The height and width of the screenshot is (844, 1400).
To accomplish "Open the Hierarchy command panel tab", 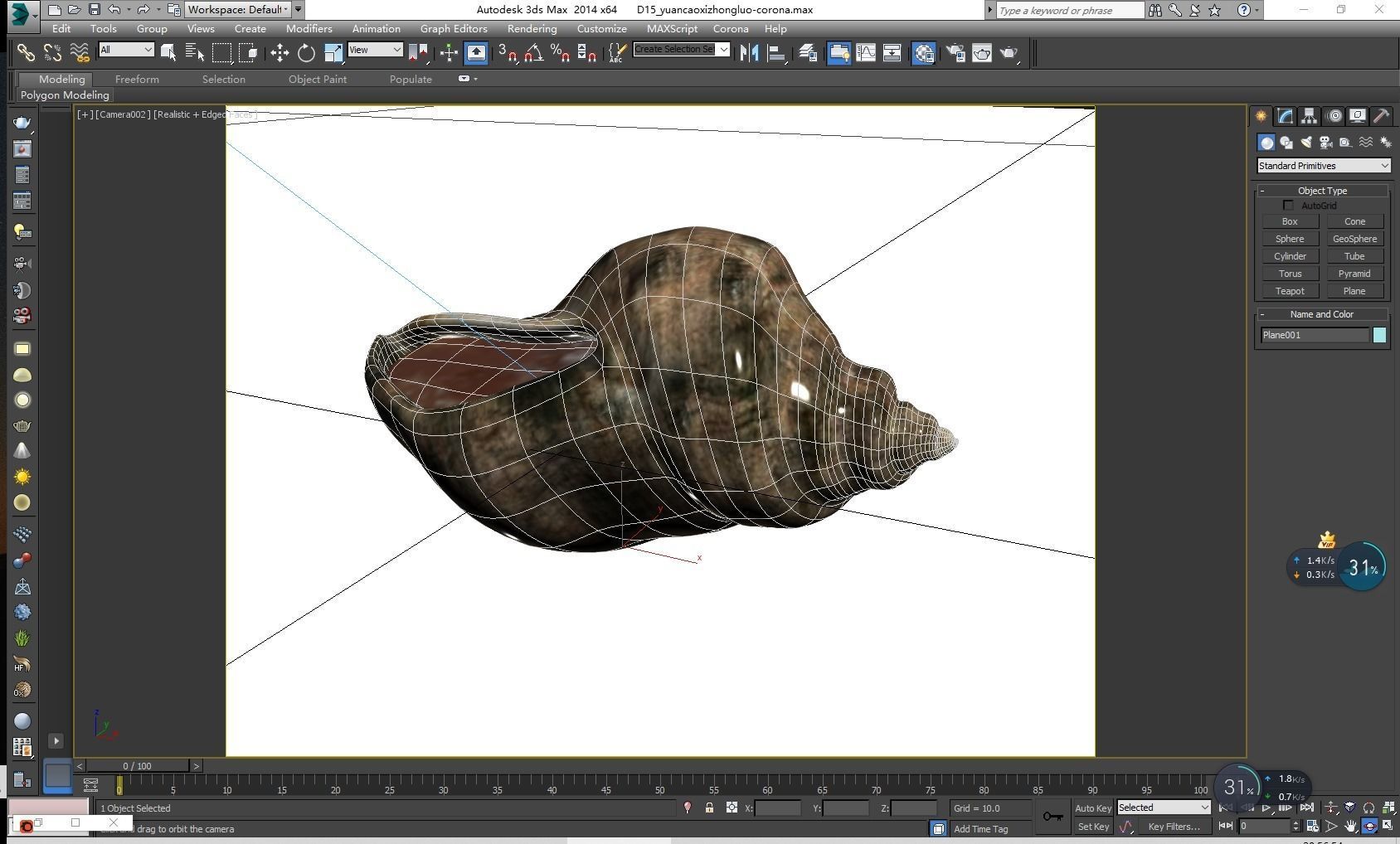I will (x=1309, y=116).
